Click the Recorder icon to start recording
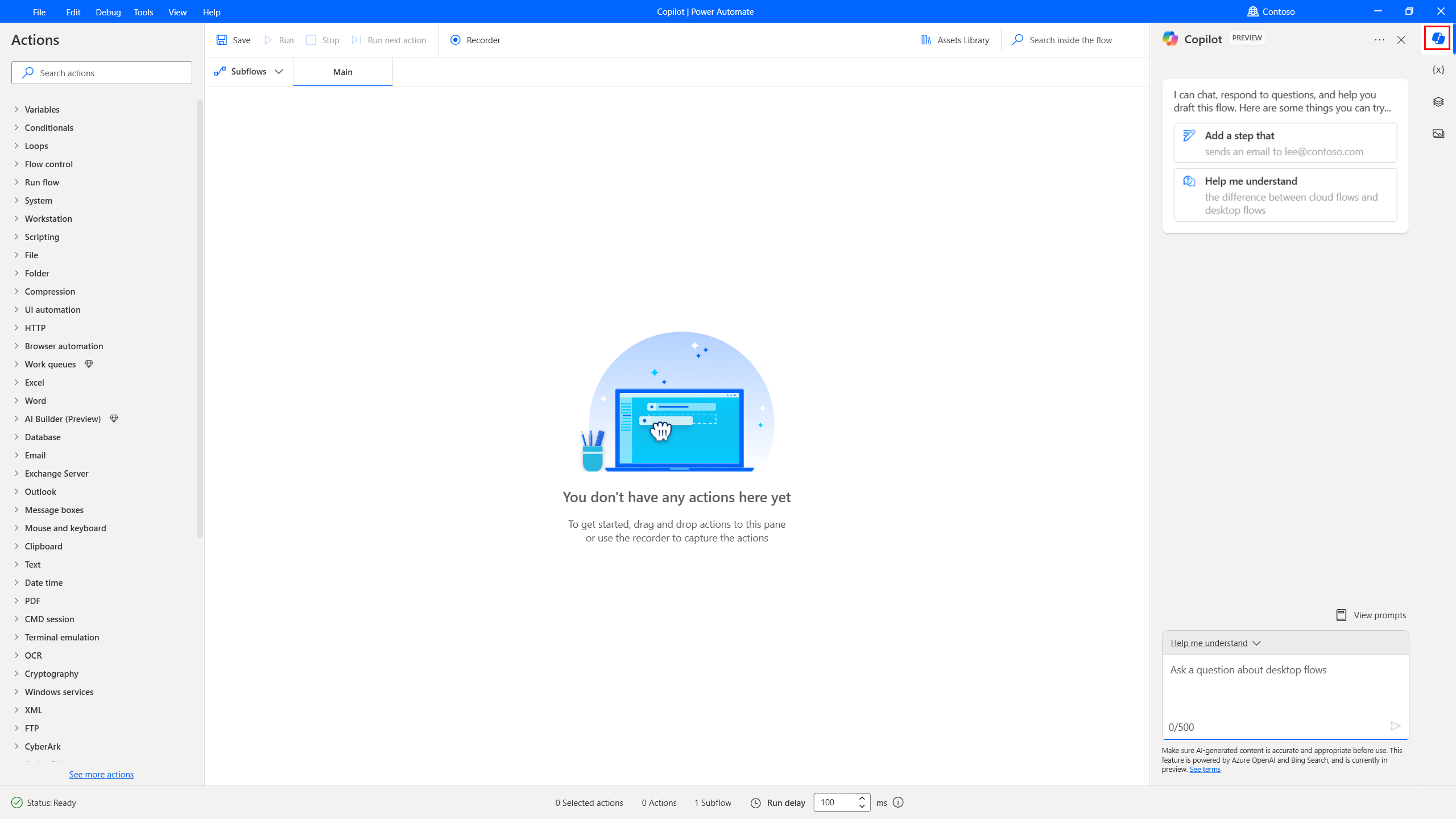This screenshot has height=819, width=1456. [455, 40]
